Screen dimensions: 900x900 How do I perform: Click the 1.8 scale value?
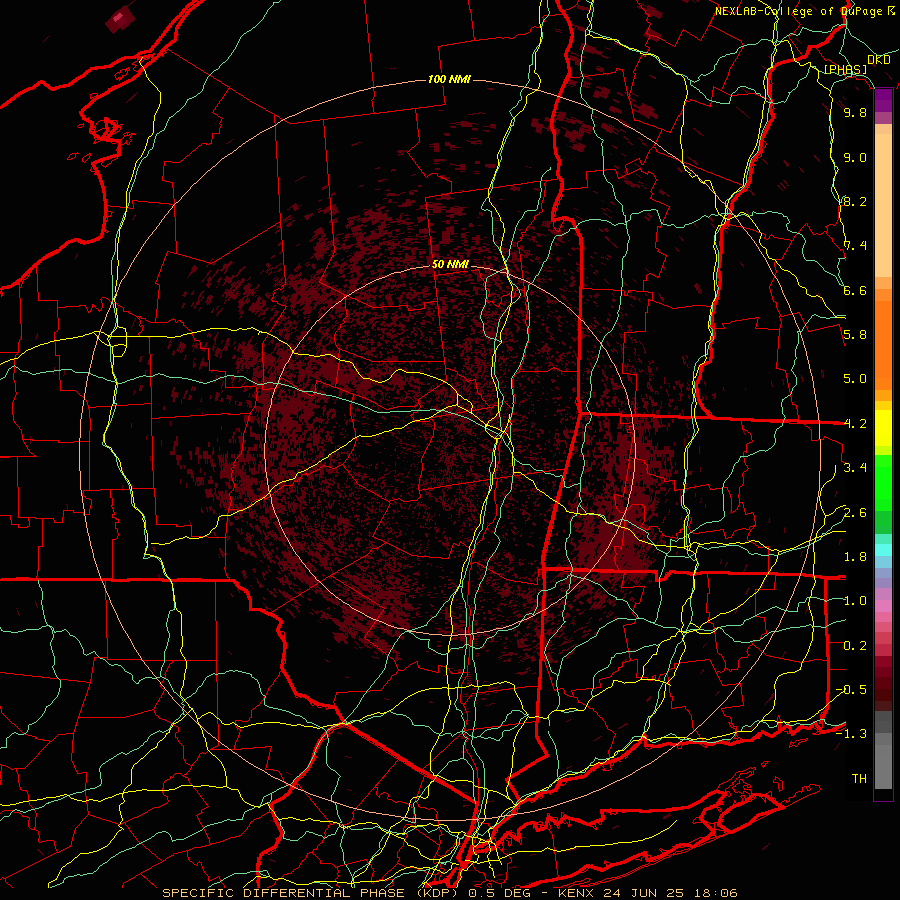pos(855,557)
